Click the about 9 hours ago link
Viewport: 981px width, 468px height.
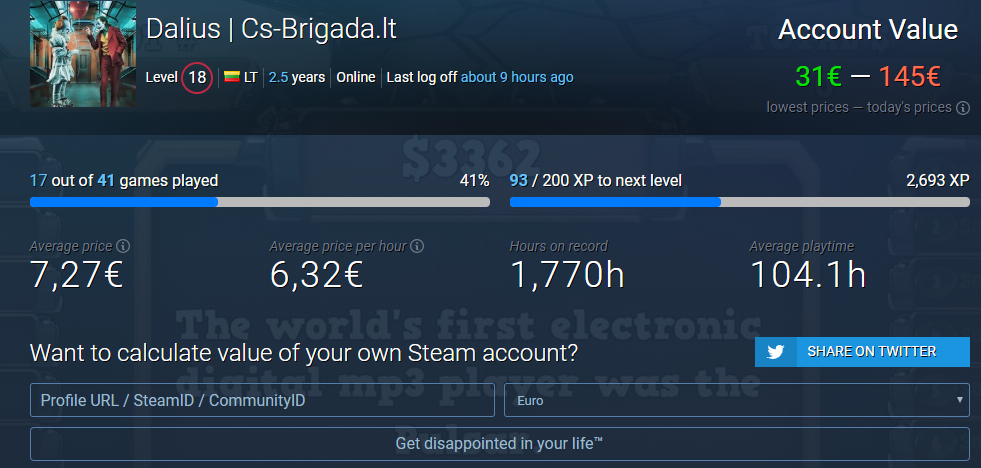pyautogui.click(x=517, y=78)
